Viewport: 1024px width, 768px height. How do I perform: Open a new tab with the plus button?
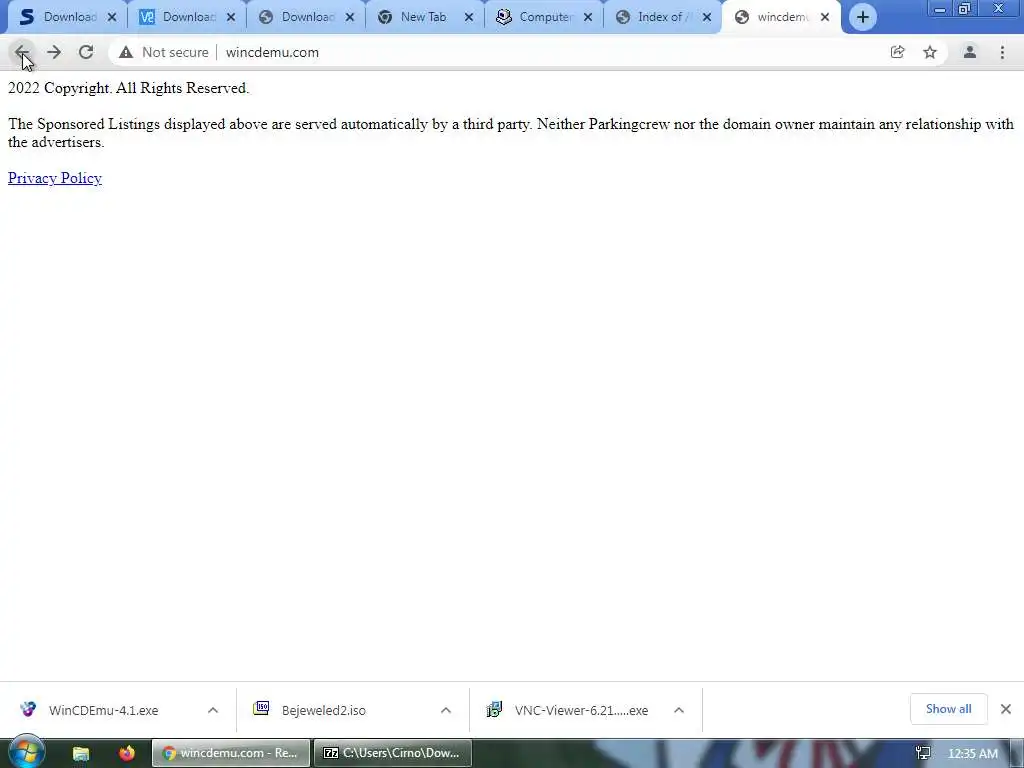click(x=863, y=17)
